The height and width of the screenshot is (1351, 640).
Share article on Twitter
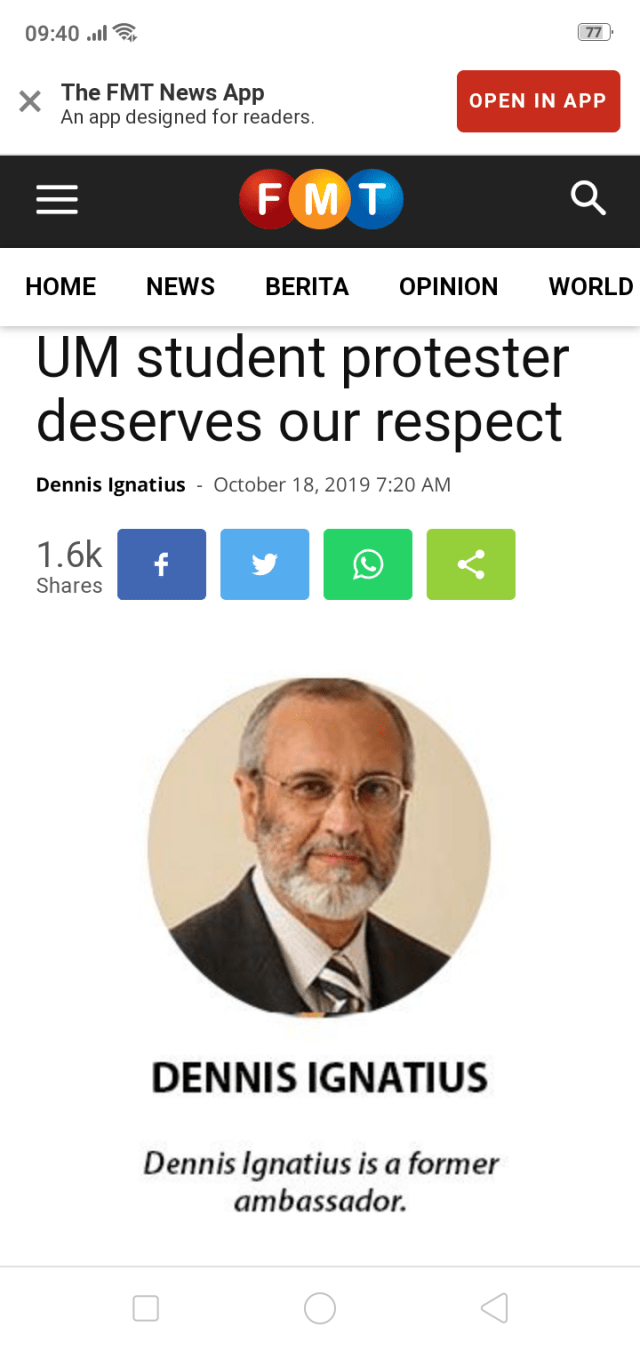pos(265,565)
